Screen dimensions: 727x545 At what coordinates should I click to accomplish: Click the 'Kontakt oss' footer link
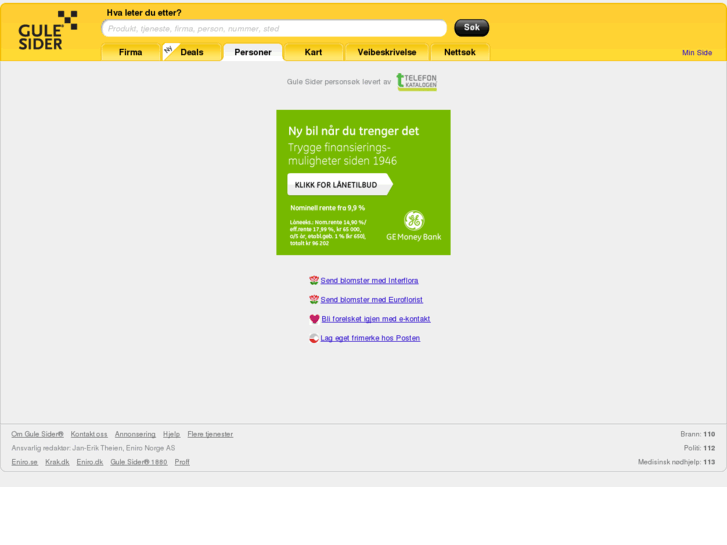pyautogui.click(x=89, y=434)
